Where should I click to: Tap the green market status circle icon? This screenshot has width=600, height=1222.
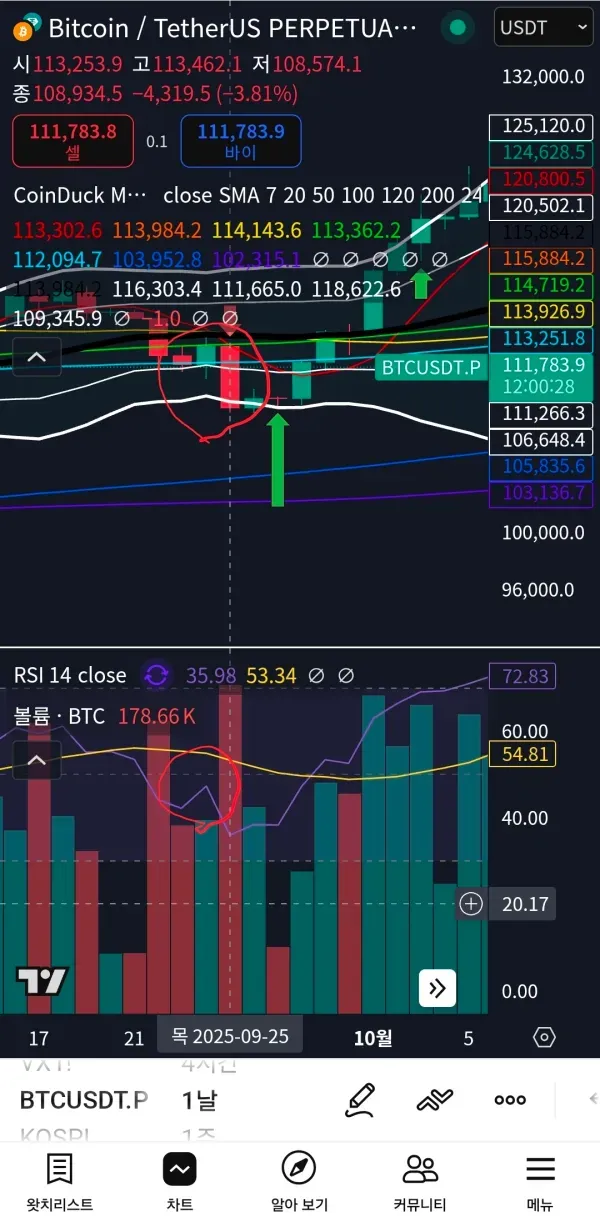tap(457, 28)
